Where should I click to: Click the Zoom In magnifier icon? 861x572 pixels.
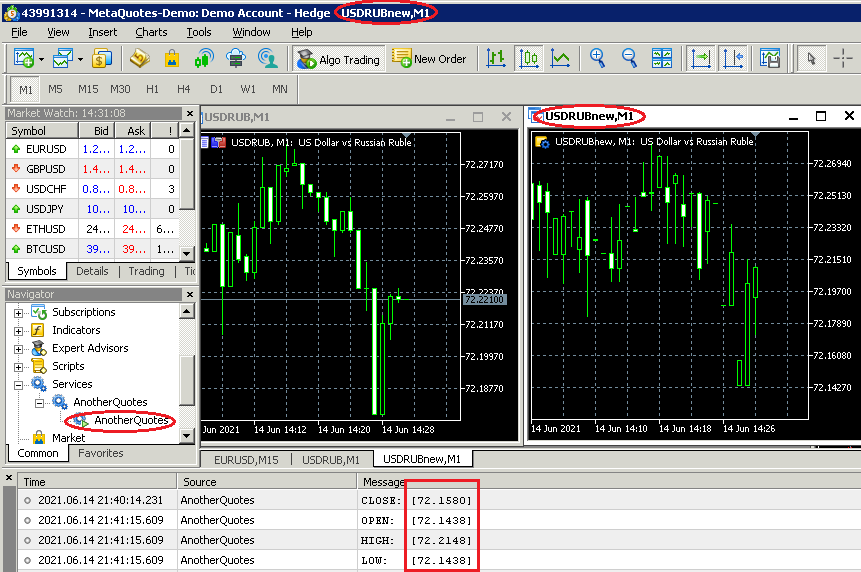(597, 58)
